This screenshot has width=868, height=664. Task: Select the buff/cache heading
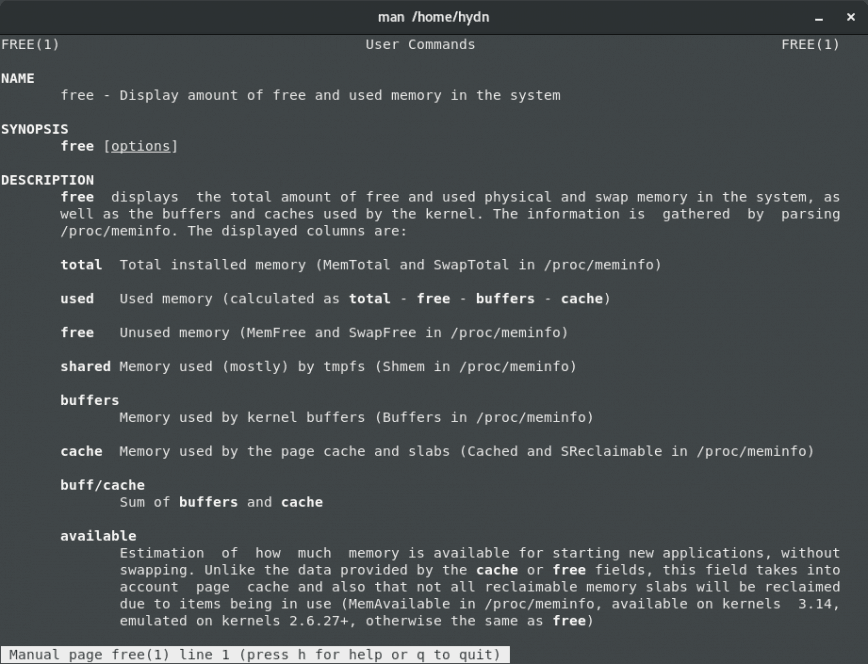pos(102,485)
